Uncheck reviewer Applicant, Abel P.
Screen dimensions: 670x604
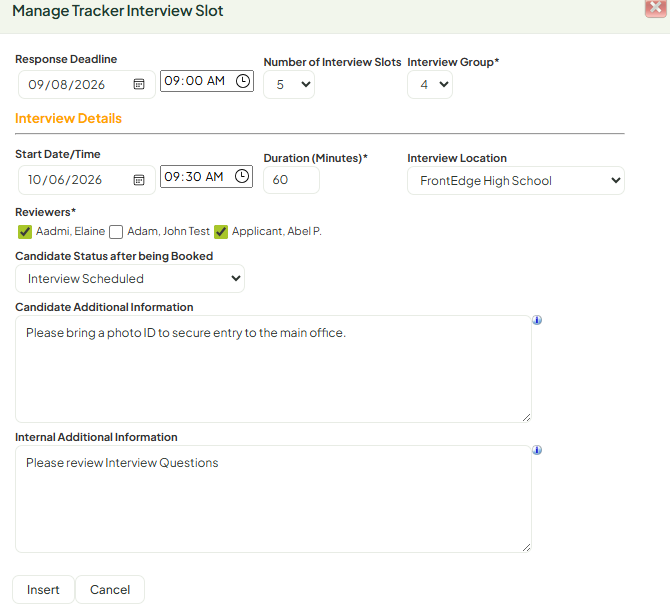(221, 232)
